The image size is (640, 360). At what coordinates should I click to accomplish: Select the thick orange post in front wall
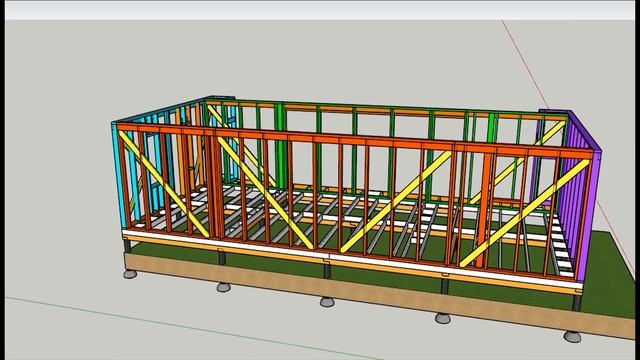[x=484, y=211]
